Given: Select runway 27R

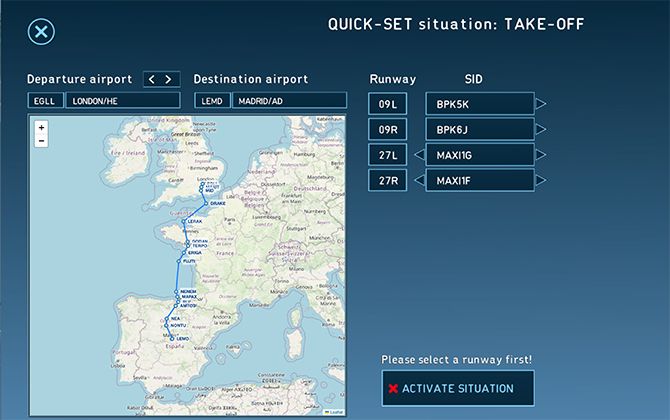Looking at the screenshot, I should tap(388, 180).
